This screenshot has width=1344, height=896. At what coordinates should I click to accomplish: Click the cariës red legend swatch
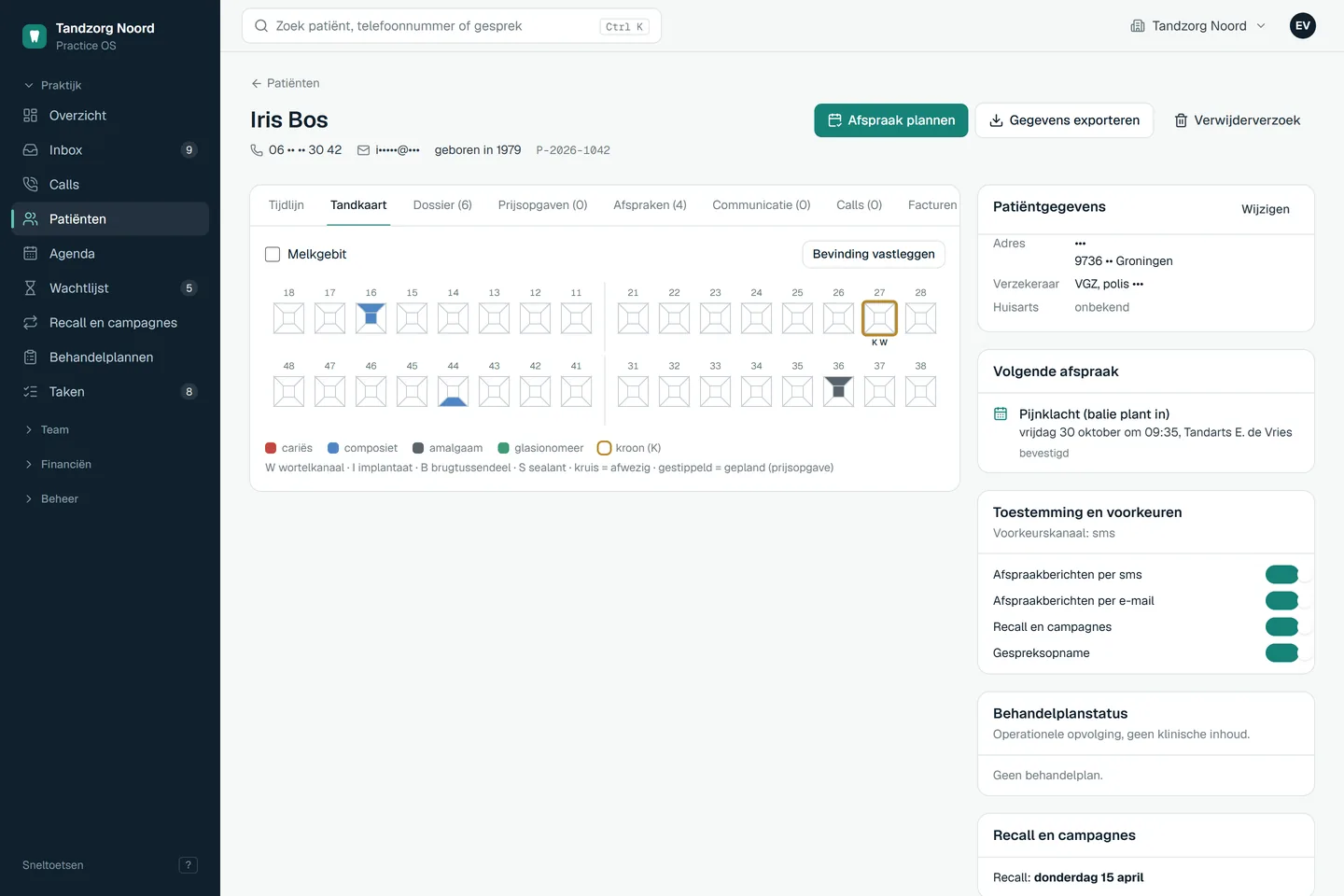click(271, 448)
